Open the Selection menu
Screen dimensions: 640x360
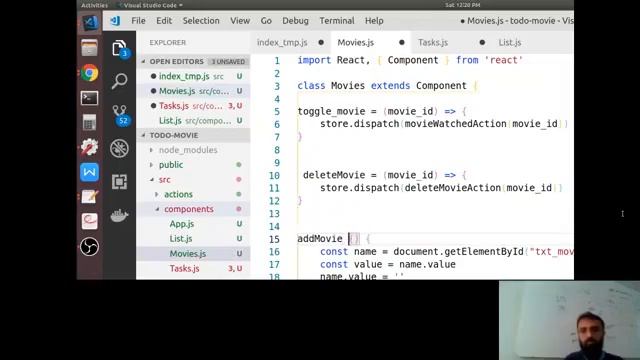point(201,20)
